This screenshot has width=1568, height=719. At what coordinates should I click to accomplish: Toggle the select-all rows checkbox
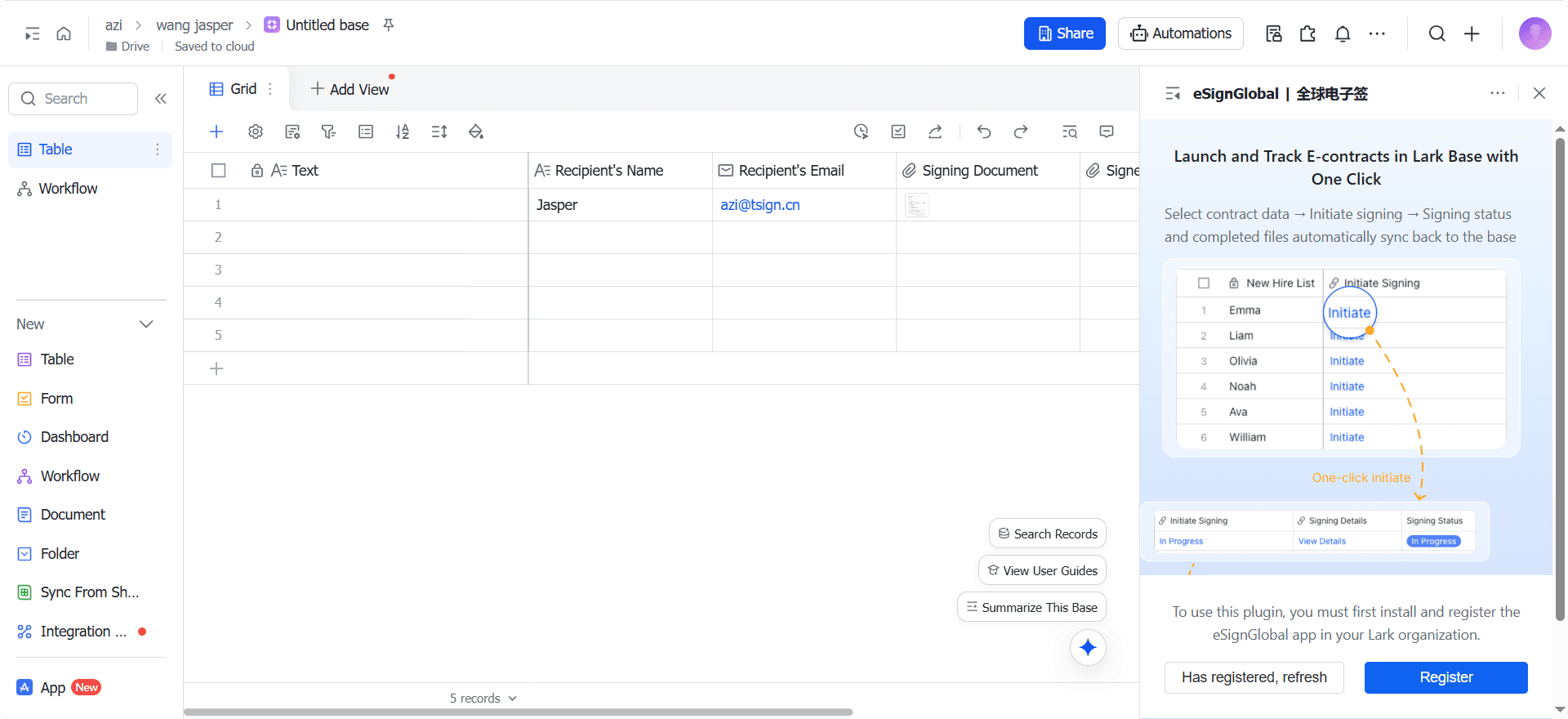[218, 171]
